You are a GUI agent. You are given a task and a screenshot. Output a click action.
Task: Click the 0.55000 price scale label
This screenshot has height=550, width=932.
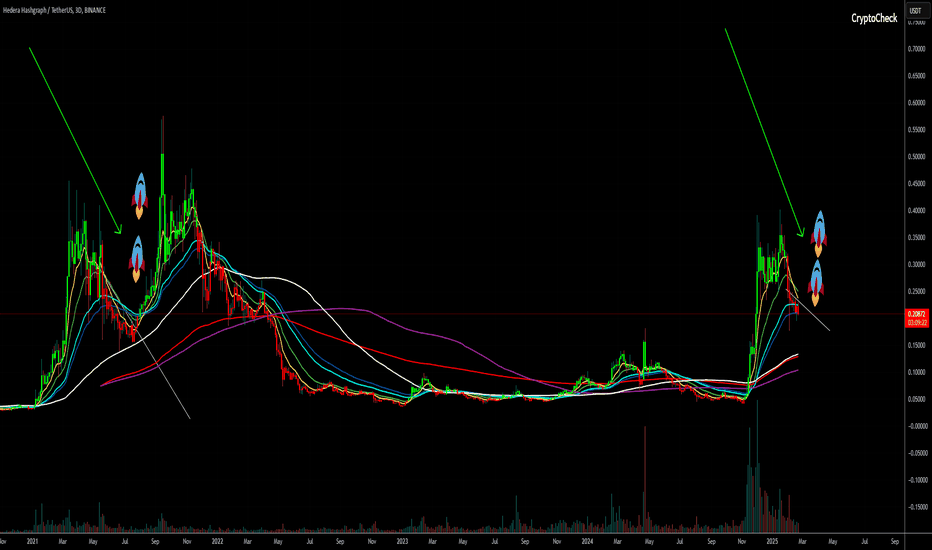point(917,130)
